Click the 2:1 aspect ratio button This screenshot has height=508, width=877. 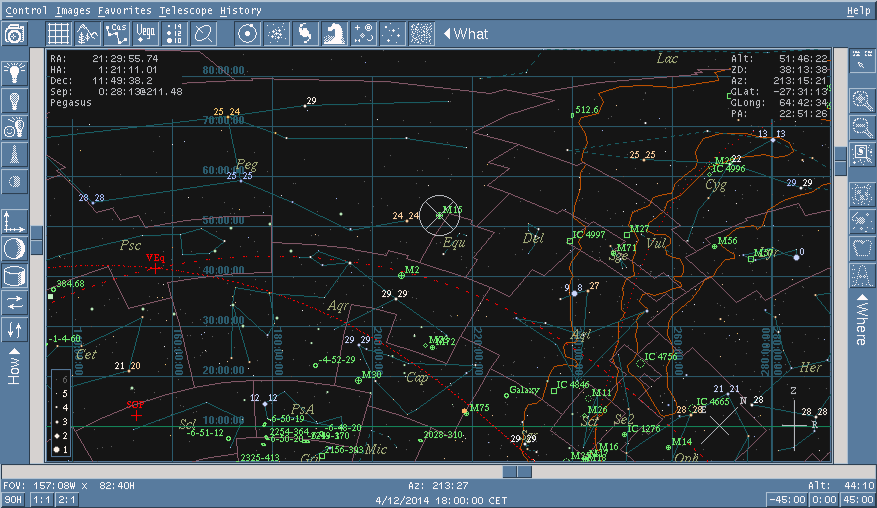[x=67, y=499]
